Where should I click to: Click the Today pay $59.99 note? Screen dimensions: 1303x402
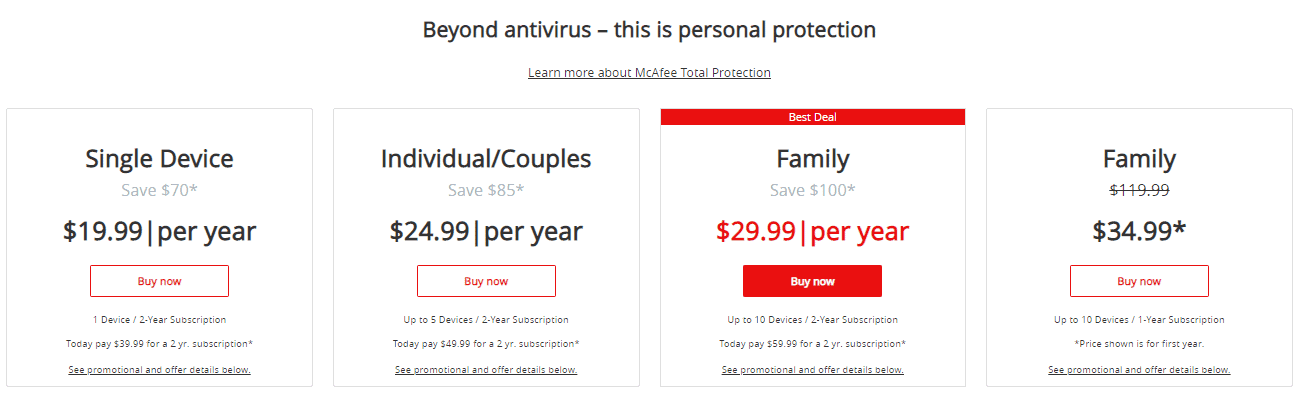tap(812, 344)
